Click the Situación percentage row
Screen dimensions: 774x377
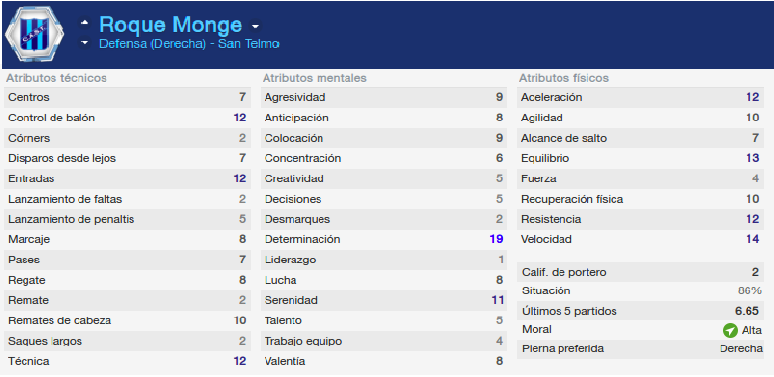[x=640, y=291]
